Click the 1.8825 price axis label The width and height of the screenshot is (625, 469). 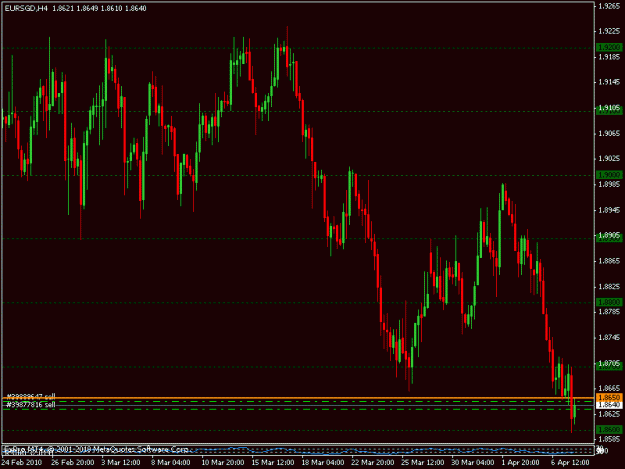point(610,286)
